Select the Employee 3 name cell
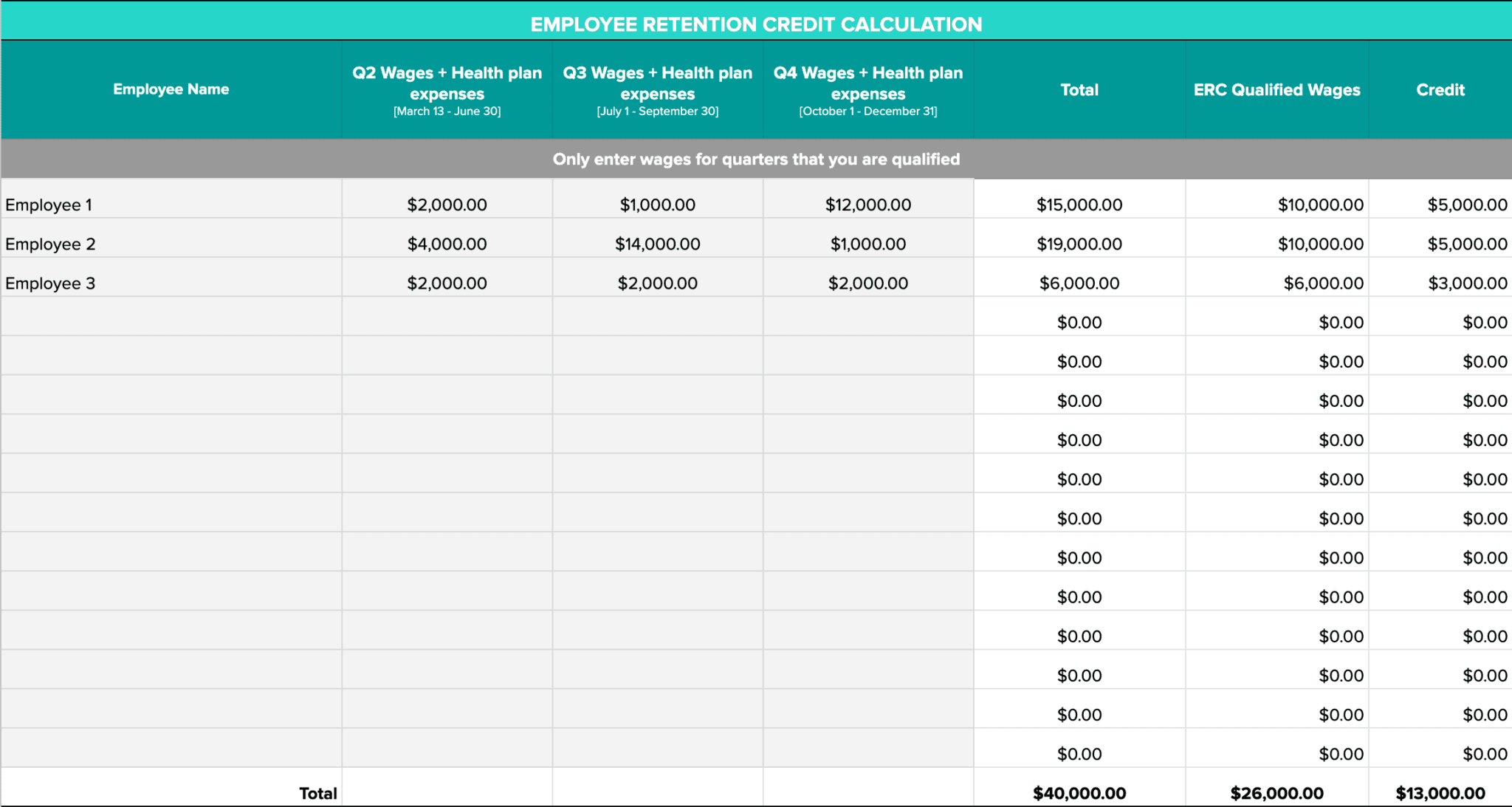 (50, 282)
